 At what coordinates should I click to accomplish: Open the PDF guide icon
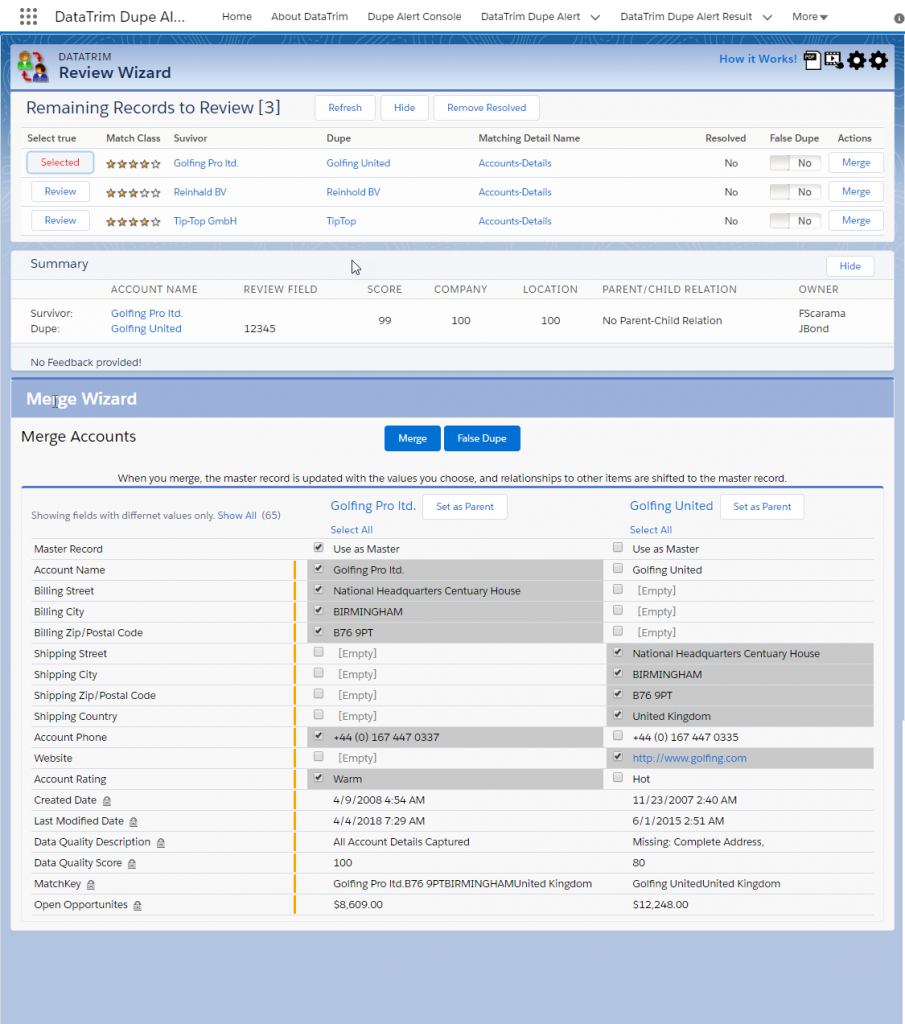coord(812,60)
